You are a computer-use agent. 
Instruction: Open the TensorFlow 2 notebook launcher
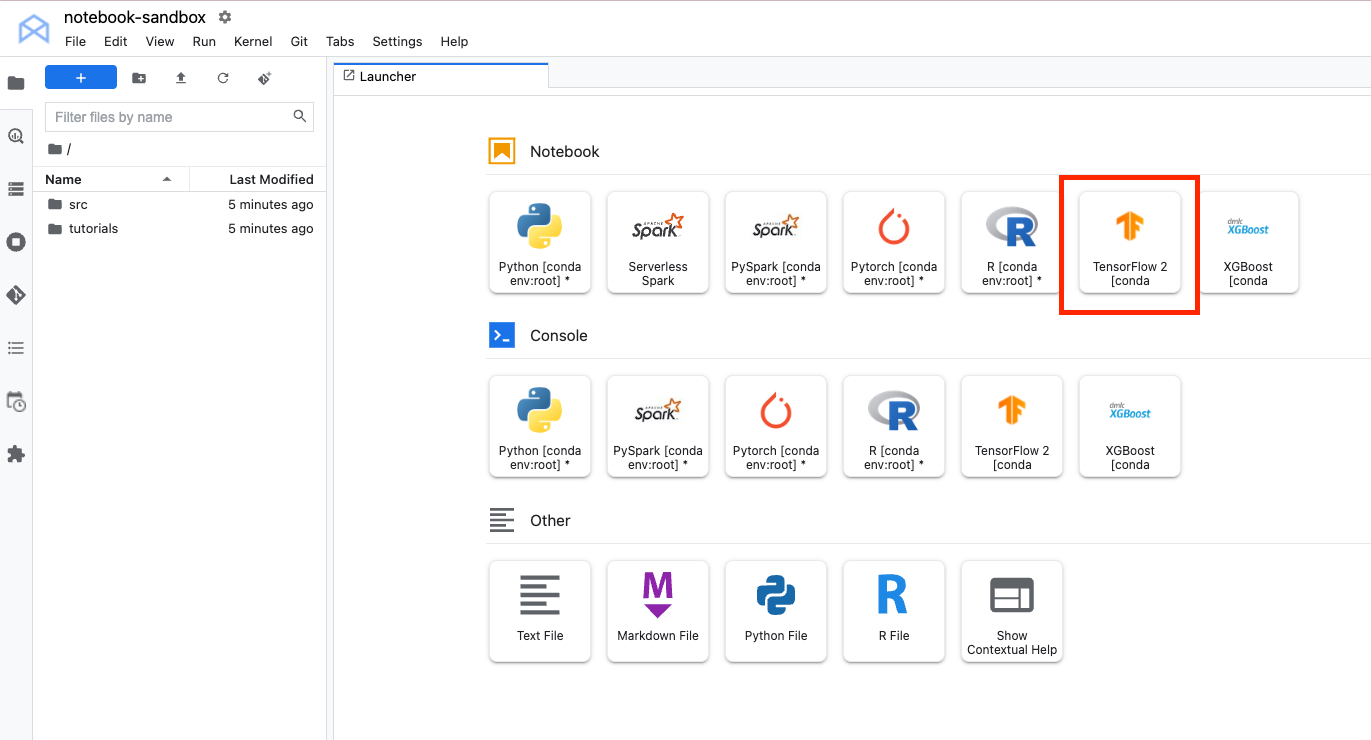(x=1129, y=243)
